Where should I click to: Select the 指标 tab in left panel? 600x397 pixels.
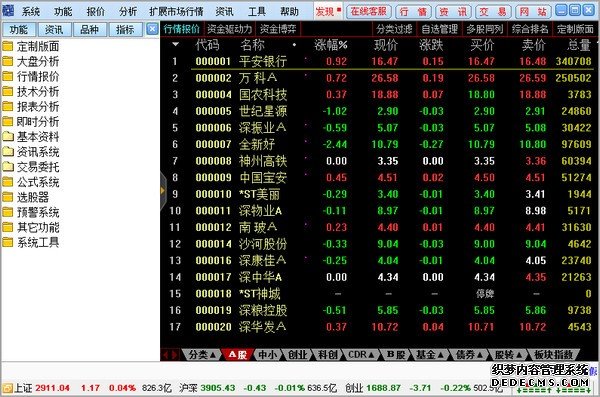[125, 29]
